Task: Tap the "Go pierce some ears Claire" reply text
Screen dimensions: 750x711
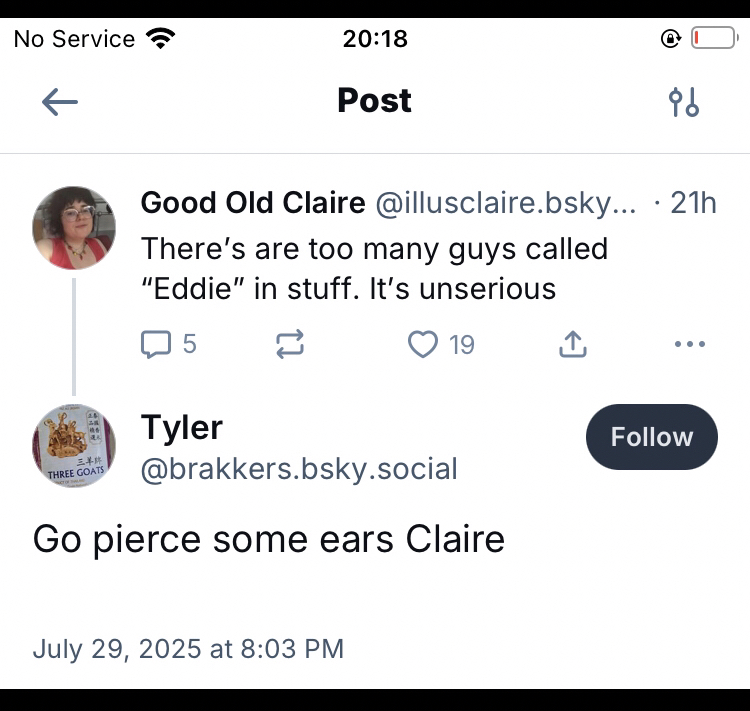Action: tap(269, 539)
